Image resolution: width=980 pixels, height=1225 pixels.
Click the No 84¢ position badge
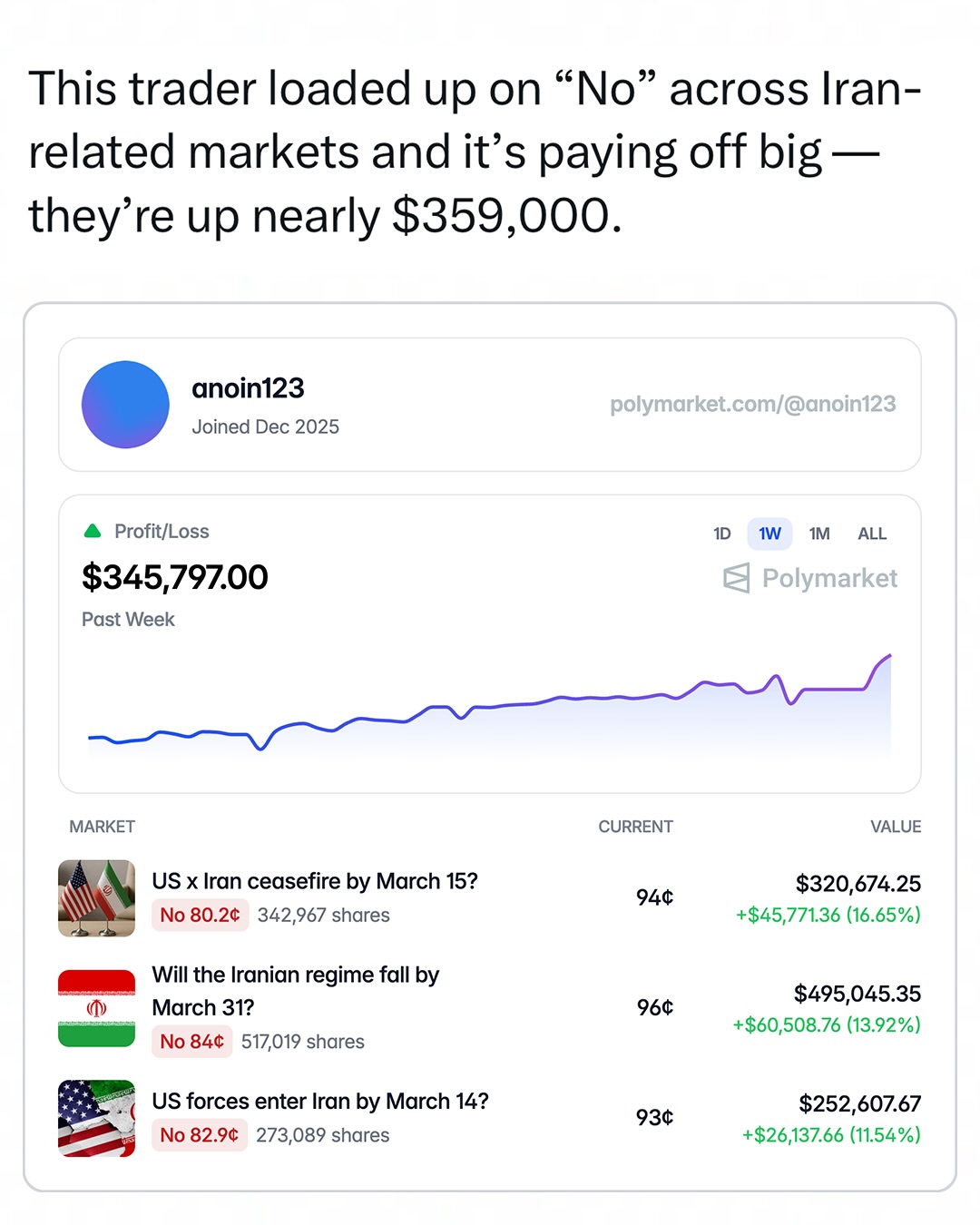(x=191, y=1042)
